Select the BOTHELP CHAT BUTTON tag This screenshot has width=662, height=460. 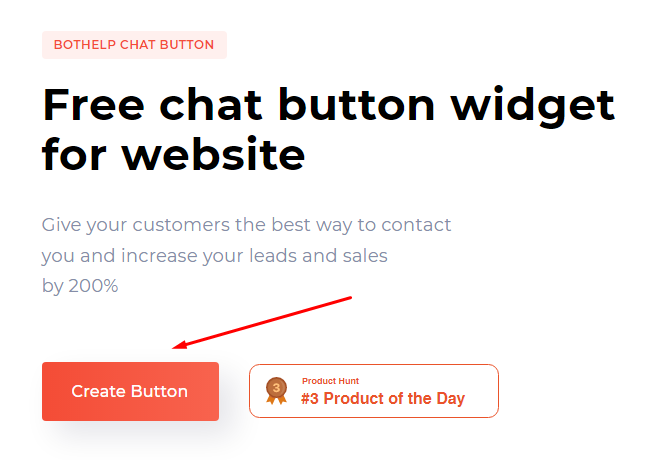134,45
